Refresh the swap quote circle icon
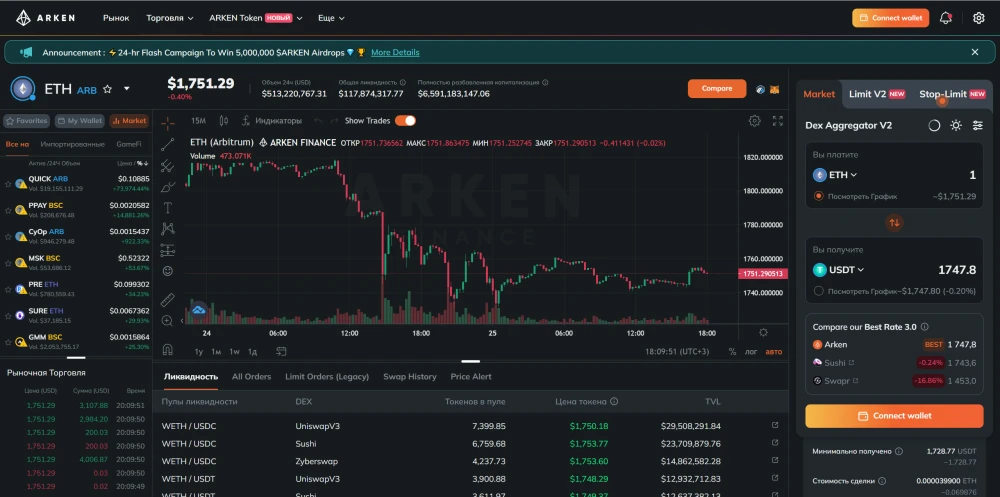The height and width of the screenshot is (497, 1000). pos(934,126)
